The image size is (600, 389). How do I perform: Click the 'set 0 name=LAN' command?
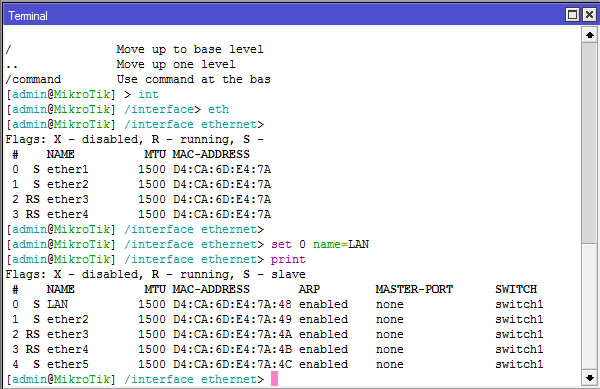[320, 244]
